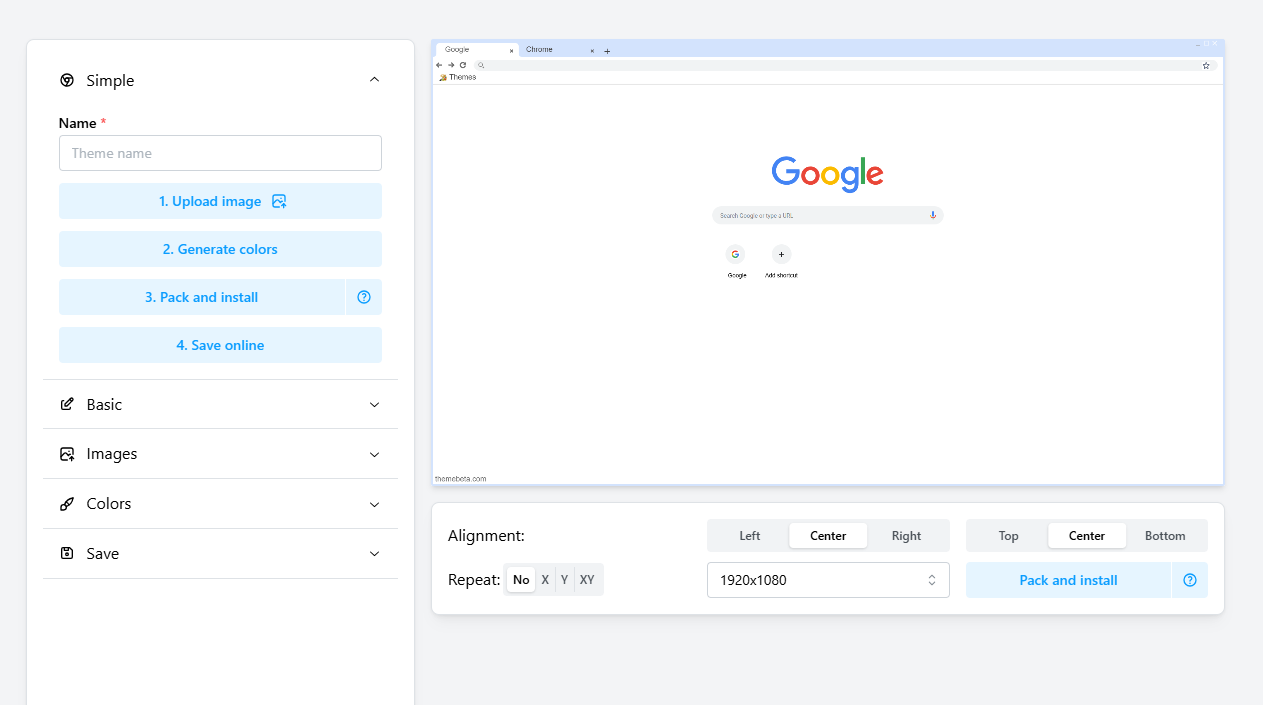Set vertical alignment to Center
This screenshot has width=1263, height=705.
pyautogui.click(x=1087, y=536)
